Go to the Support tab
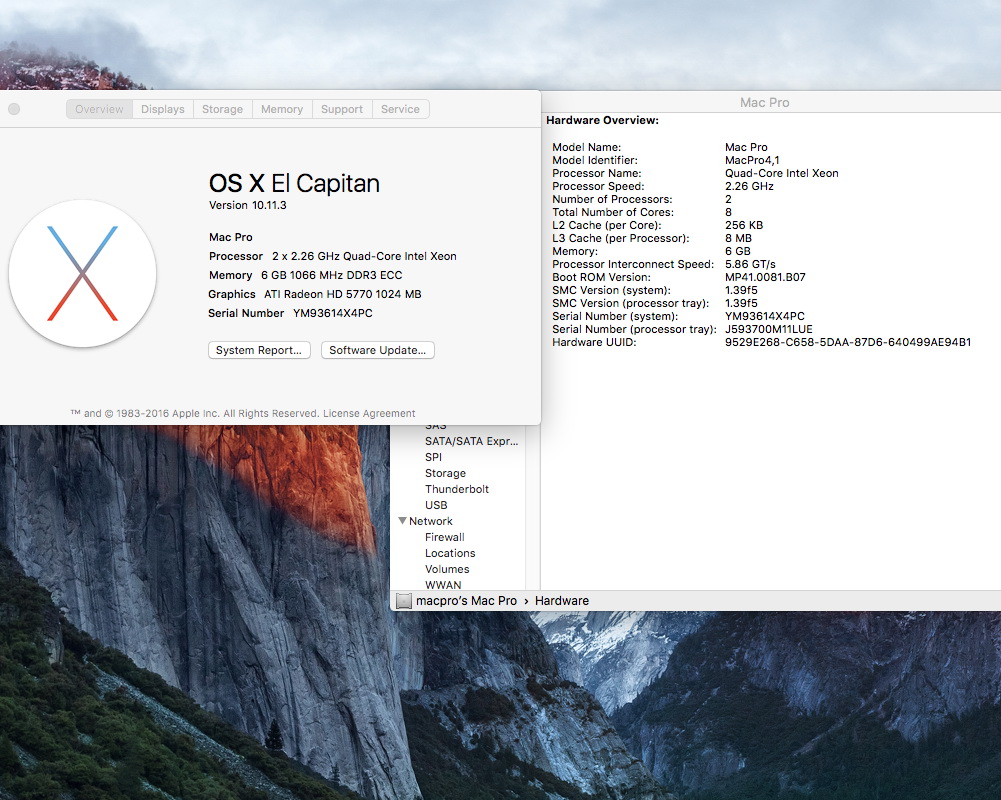The height and width of the screenshot is (800, 1001). coord(342,109)
